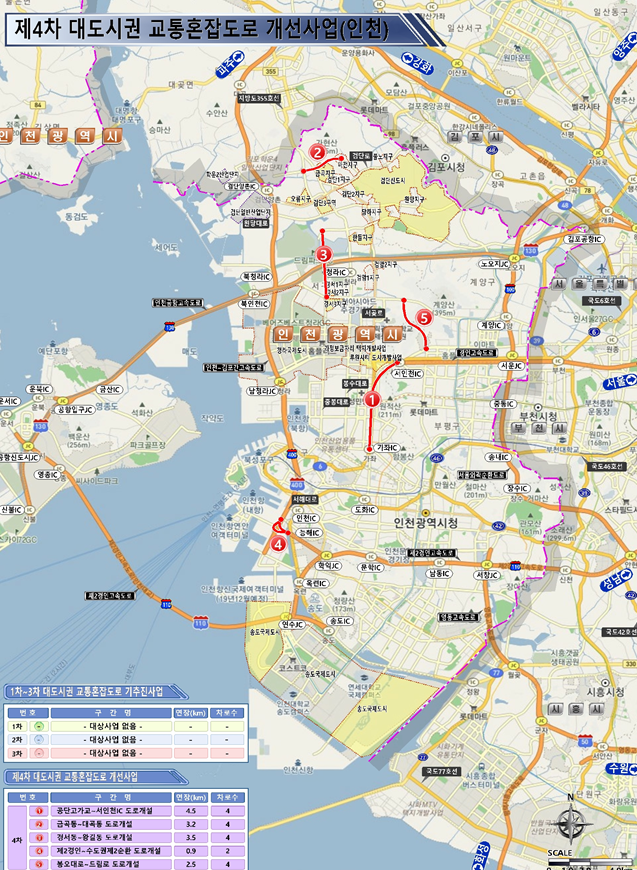Click the 김포공항IC label
Screen dimensions: 637x870
click(x=583, y=239)
